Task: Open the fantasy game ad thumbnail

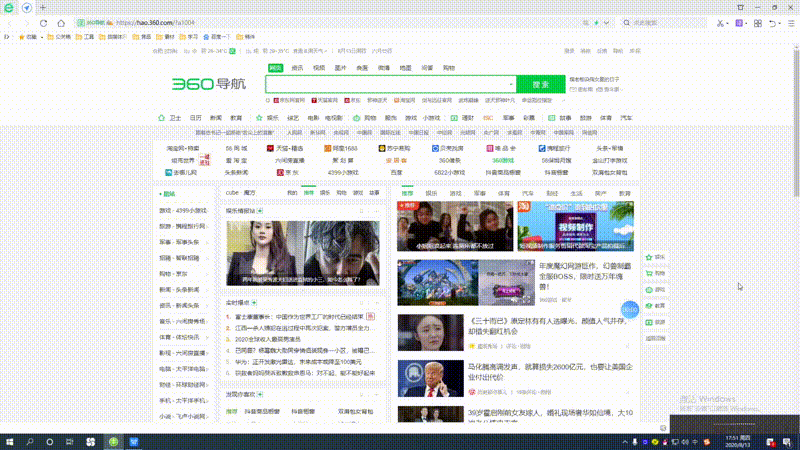Action: [466, 283]
